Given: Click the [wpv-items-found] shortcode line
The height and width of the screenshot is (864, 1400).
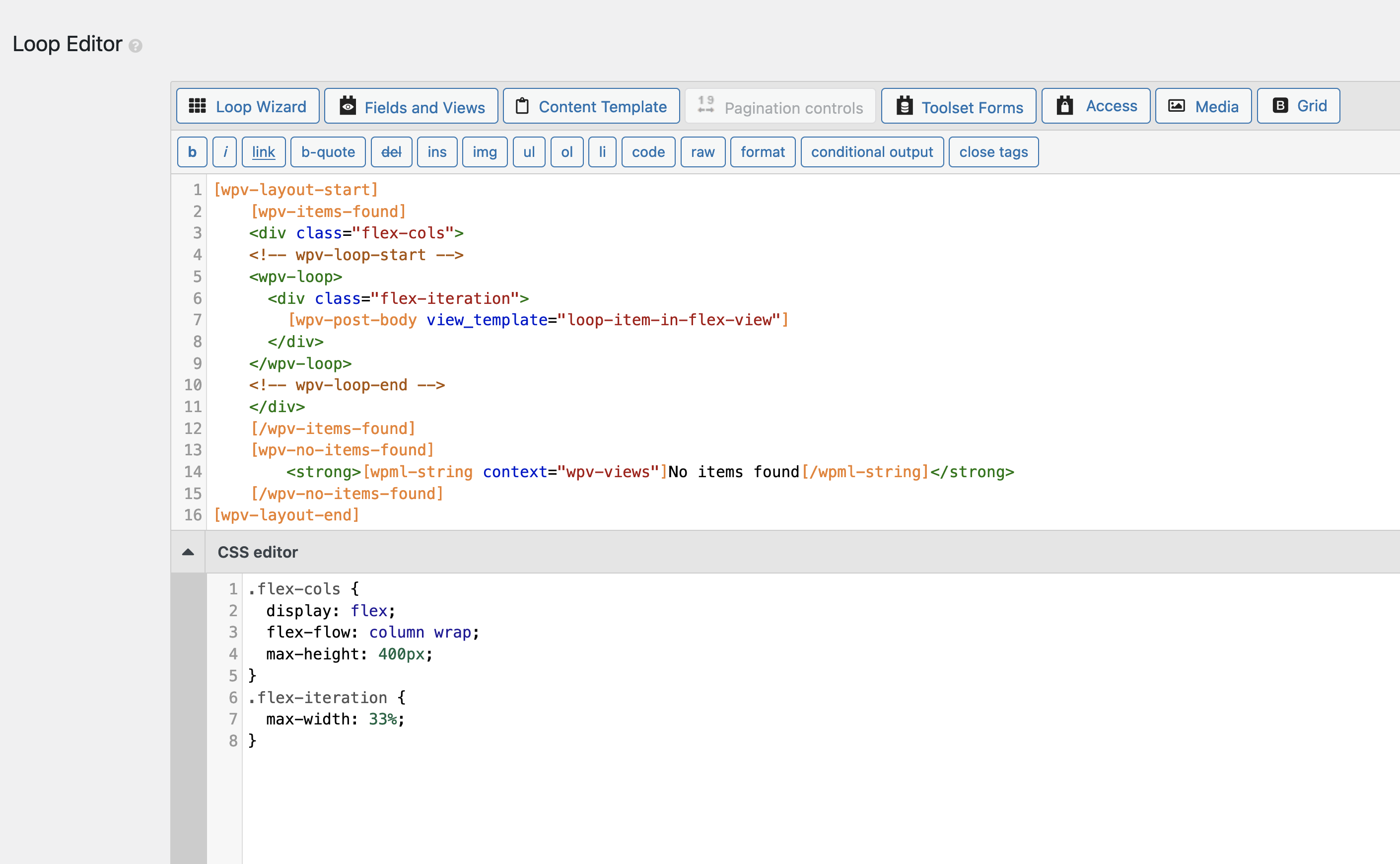Looking at the screenshot, I should pyautogui.click(x=329, y=212).
